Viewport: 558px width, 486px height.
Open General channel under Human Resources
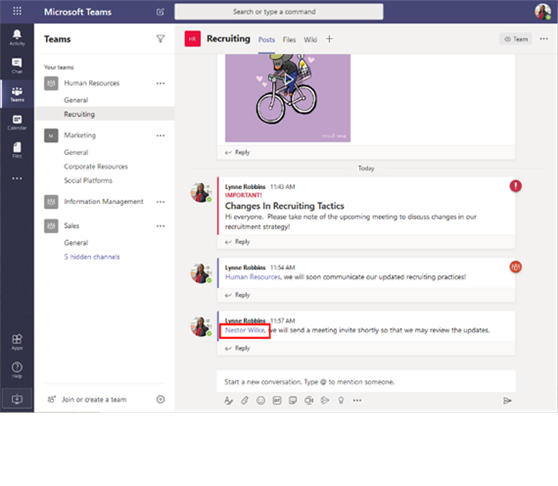coord(76,100)
